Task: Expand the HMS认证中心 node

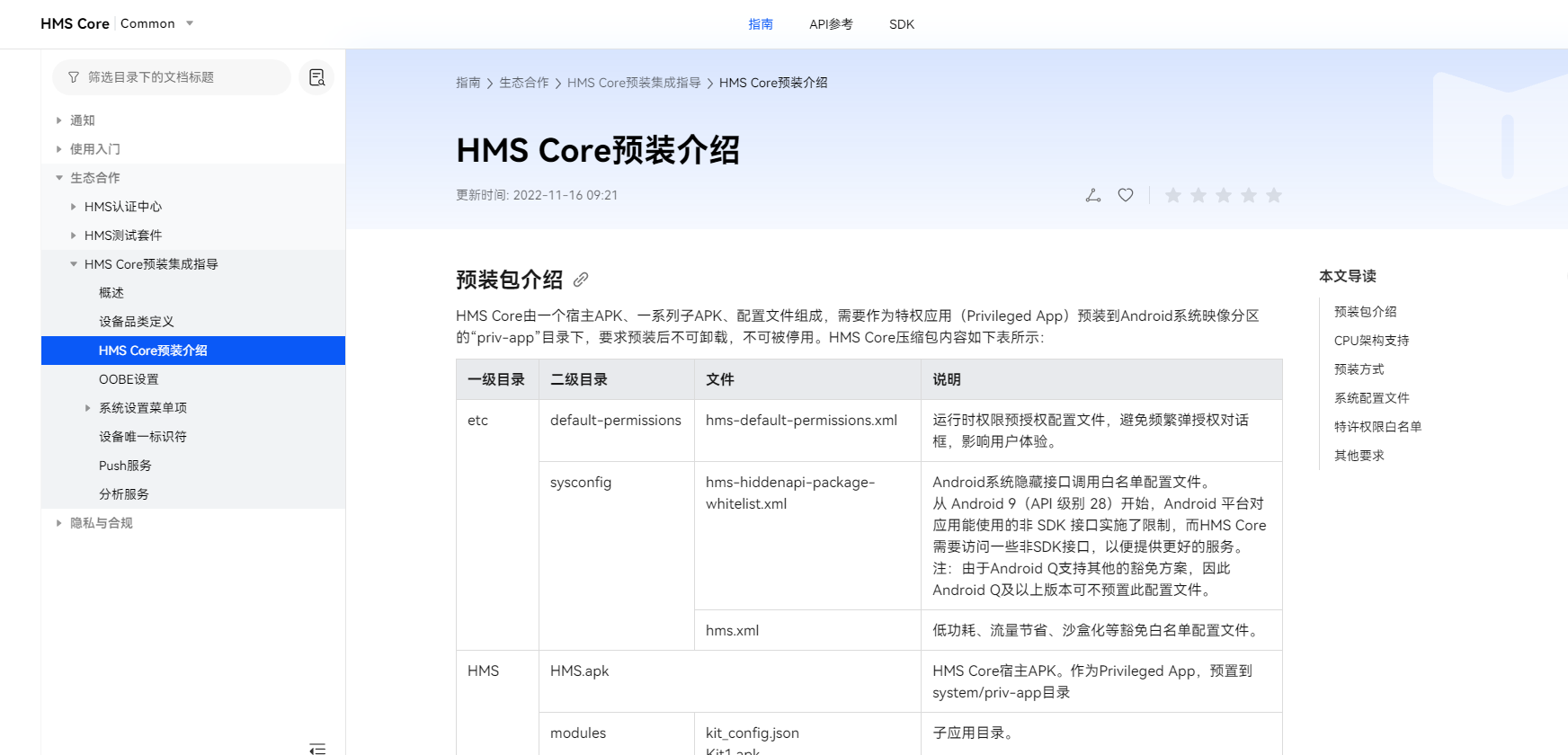Action: pos(74,207)
